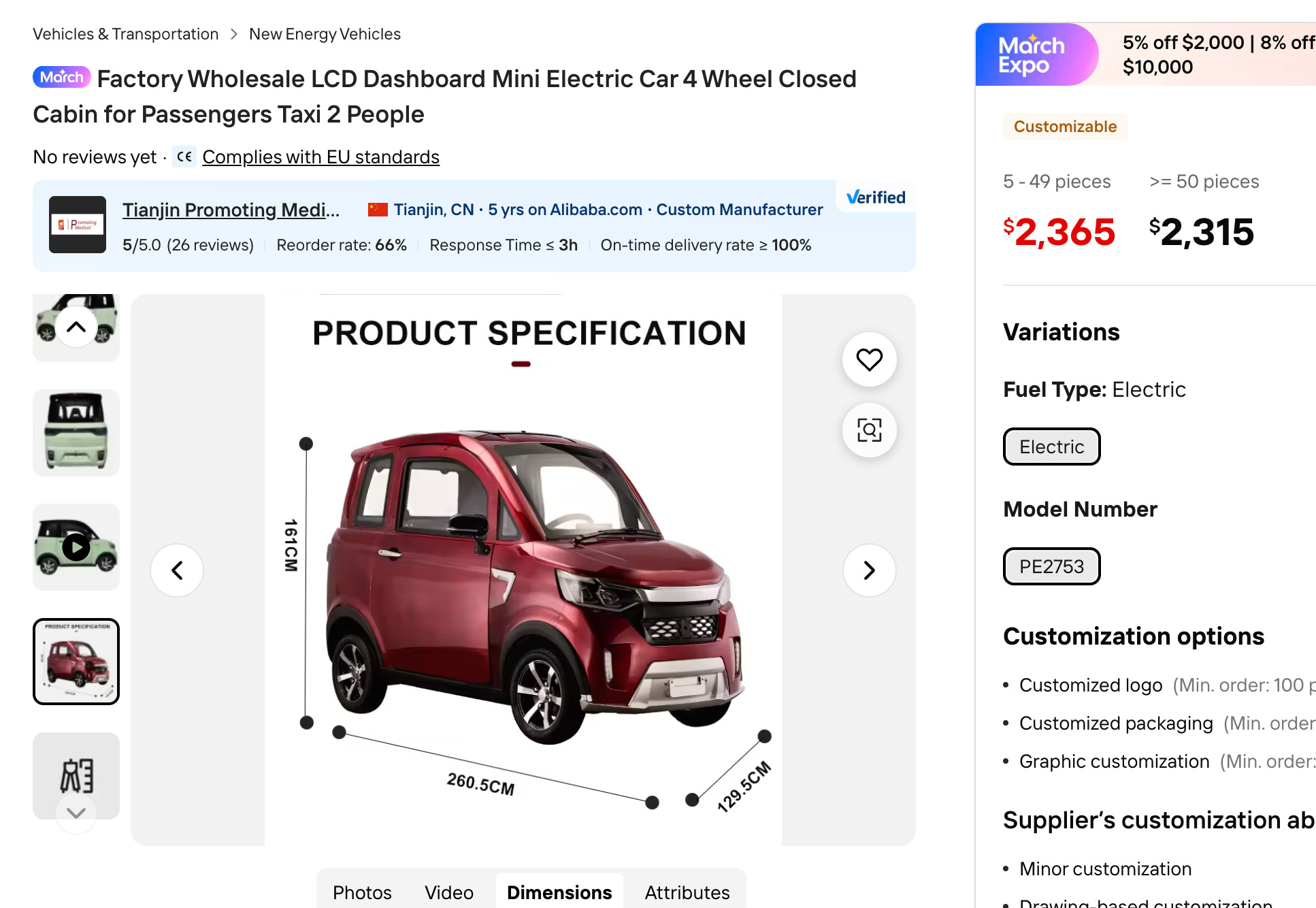Open the Tianjin Promoting Medi supplier link
Image resolution: width=1316 pixels, height=908 pixels.
pos(231,210)
